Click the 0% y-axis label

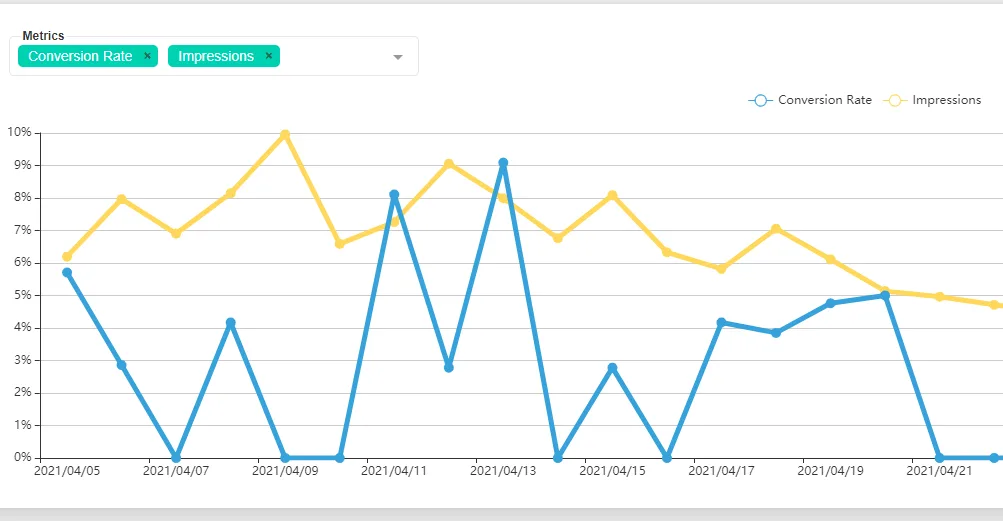coord(23,457)
